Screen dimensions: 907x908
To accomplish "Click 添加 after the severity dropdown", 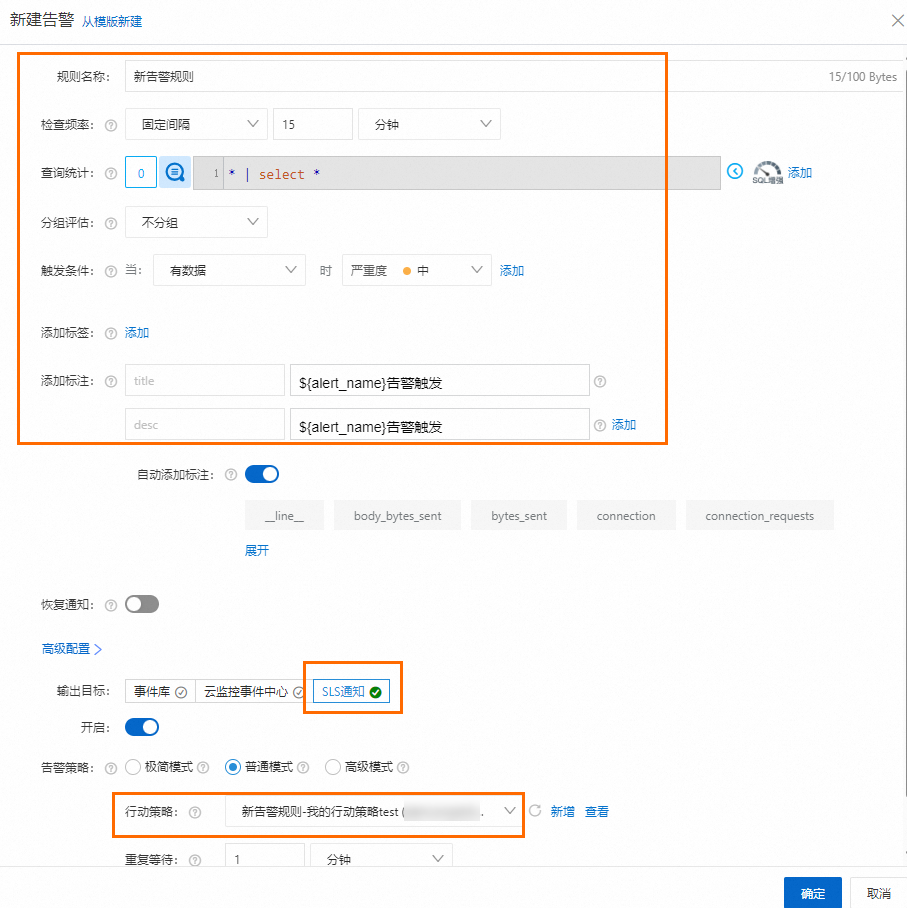I will point(511,270).
